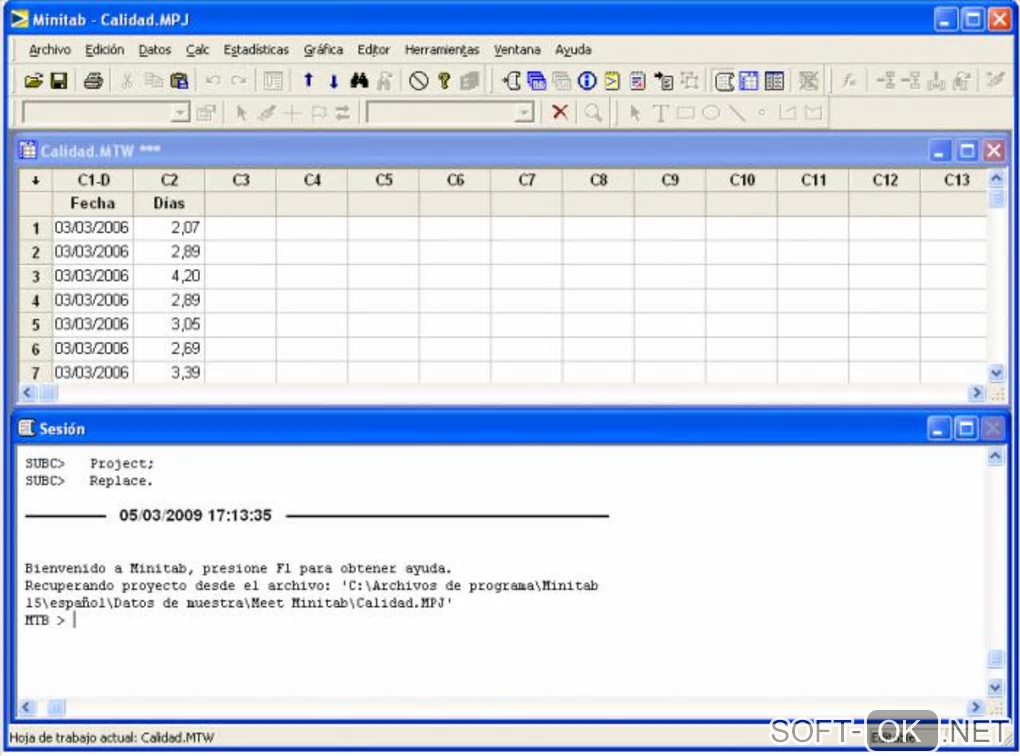Select column header C13
This screenshot has height=756, width=1020.
click(x=955, y=180)
